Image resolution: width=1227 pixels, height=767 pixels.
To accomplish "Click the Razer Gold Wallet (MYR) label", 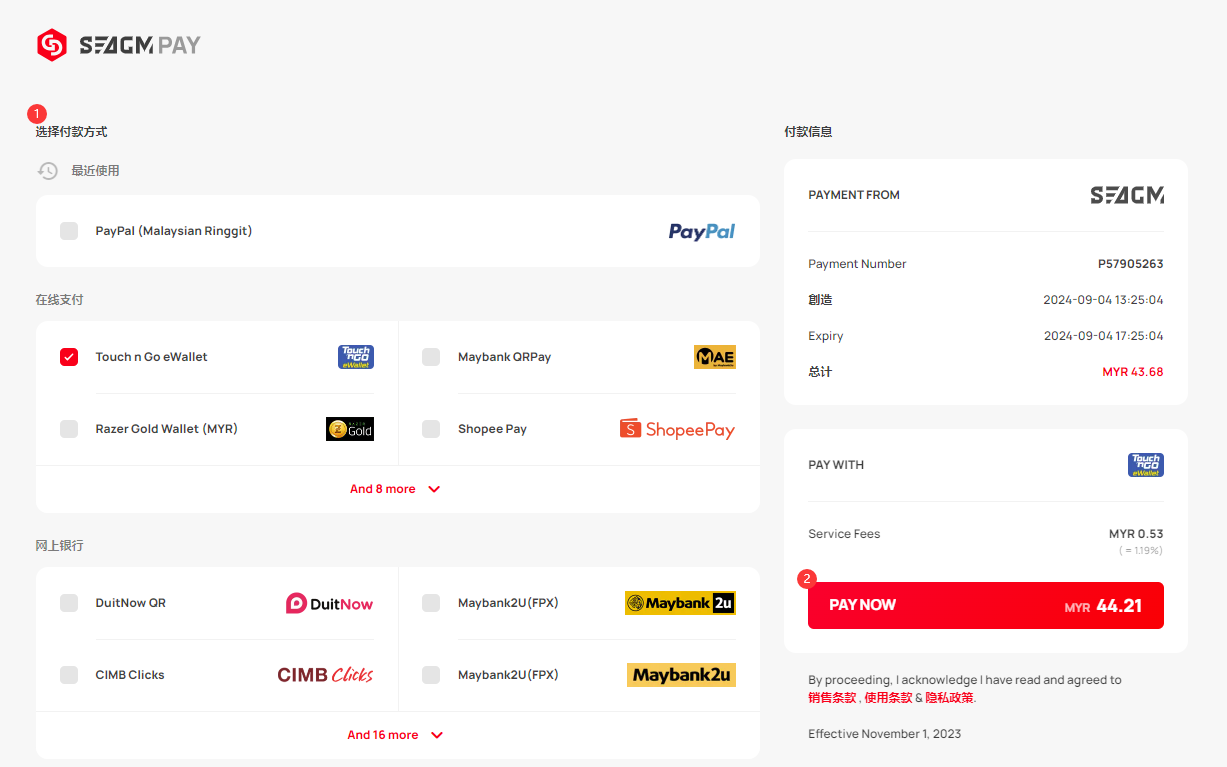I will pyautogui.click(x=166, y=429).
